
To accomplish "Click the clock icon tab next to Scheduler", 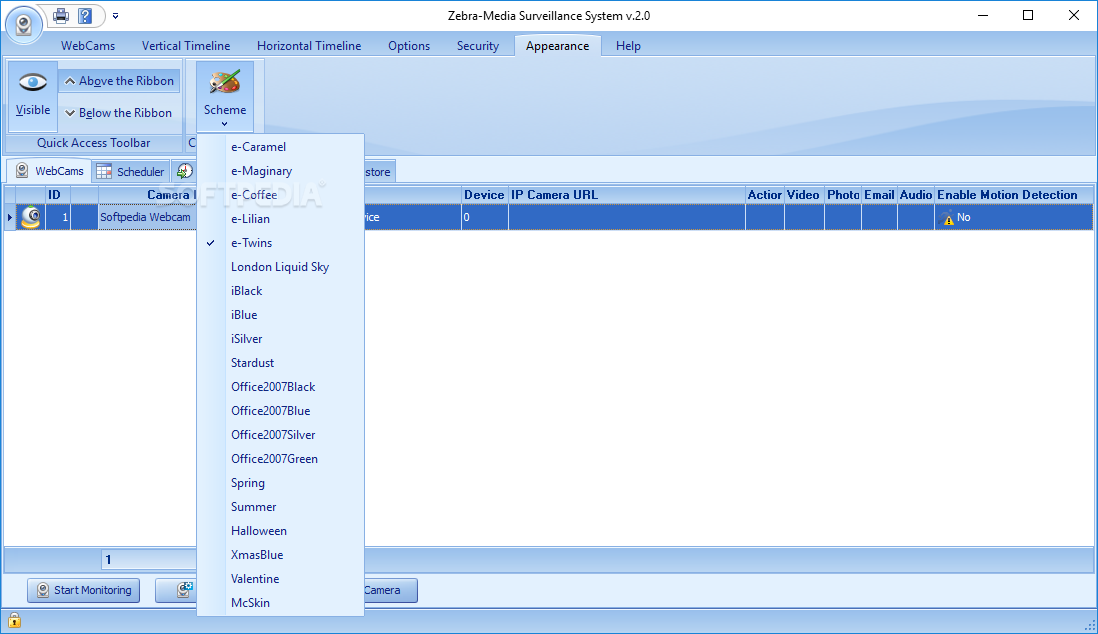I will pyautogui.click(x=184, y=172).
